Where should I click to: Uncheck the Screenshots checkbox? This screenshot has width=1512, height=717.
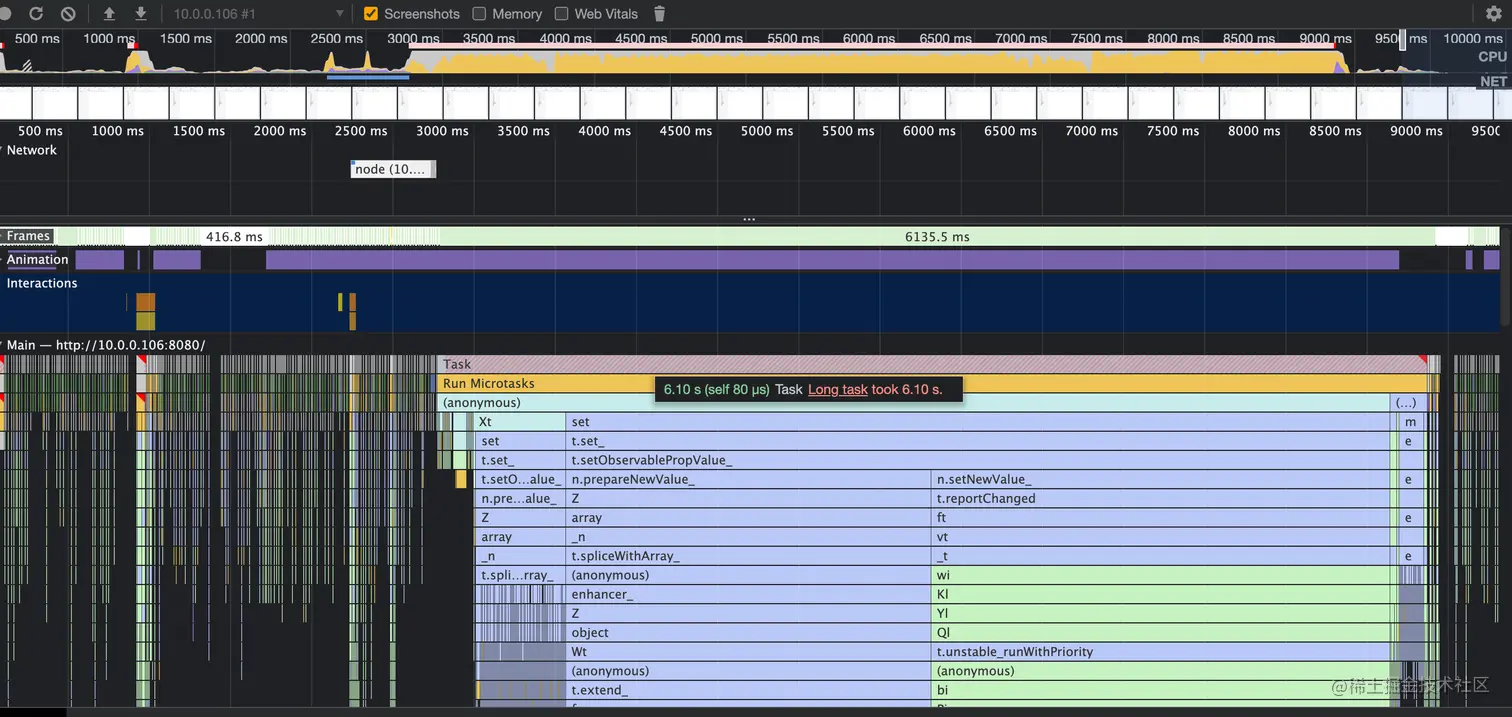click(x=371, y=14)
